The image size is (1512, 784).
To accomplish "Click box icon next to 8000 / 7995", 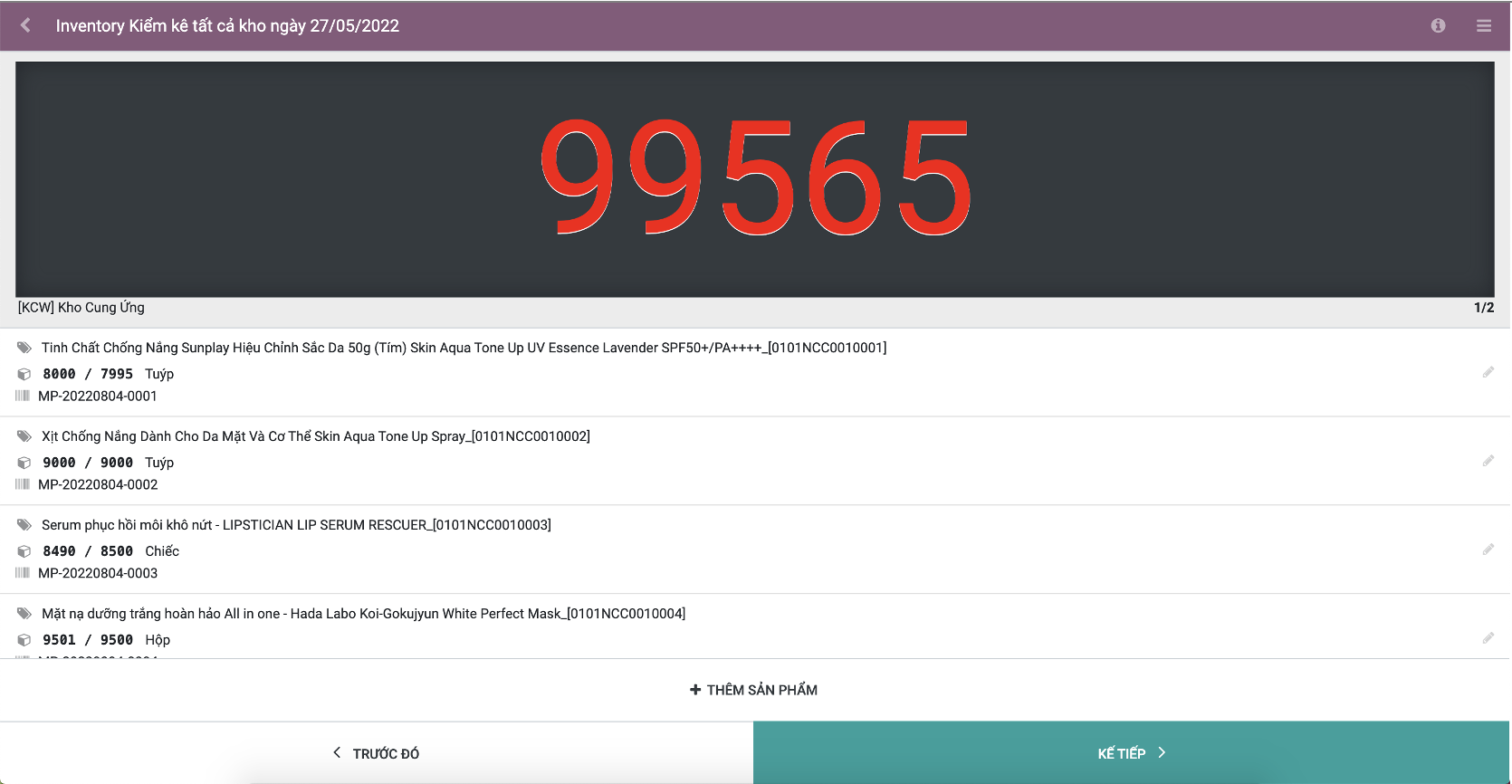I will (24, 374).
